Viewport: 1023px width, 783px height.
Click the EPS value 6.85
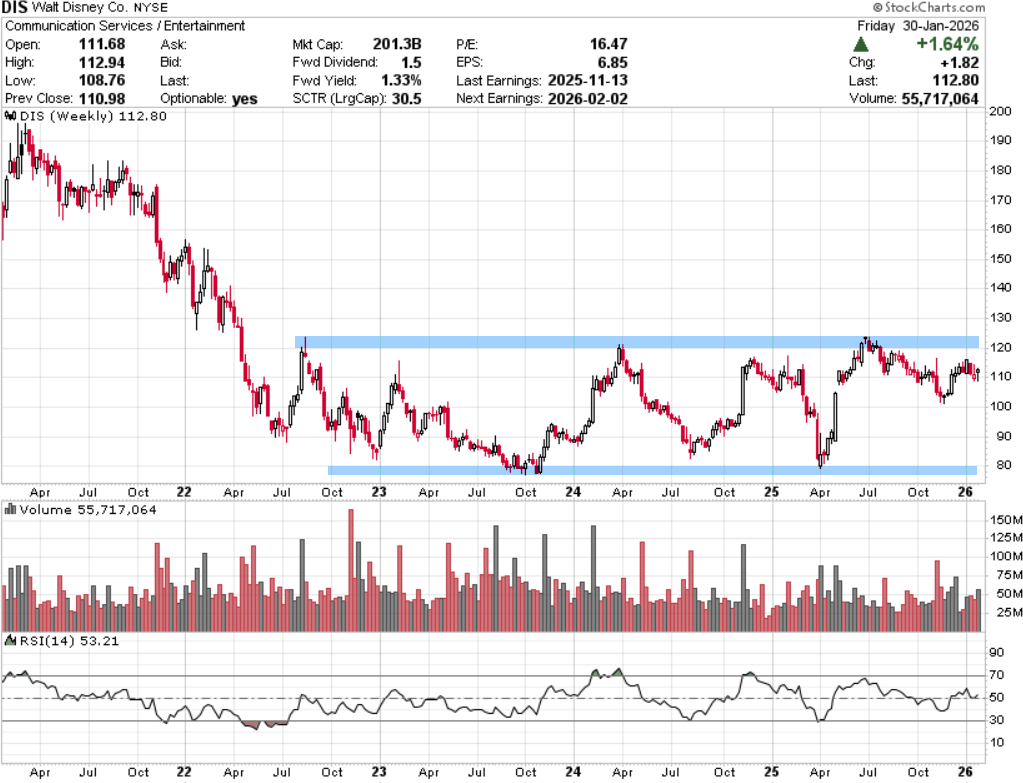tap(613, 63)
